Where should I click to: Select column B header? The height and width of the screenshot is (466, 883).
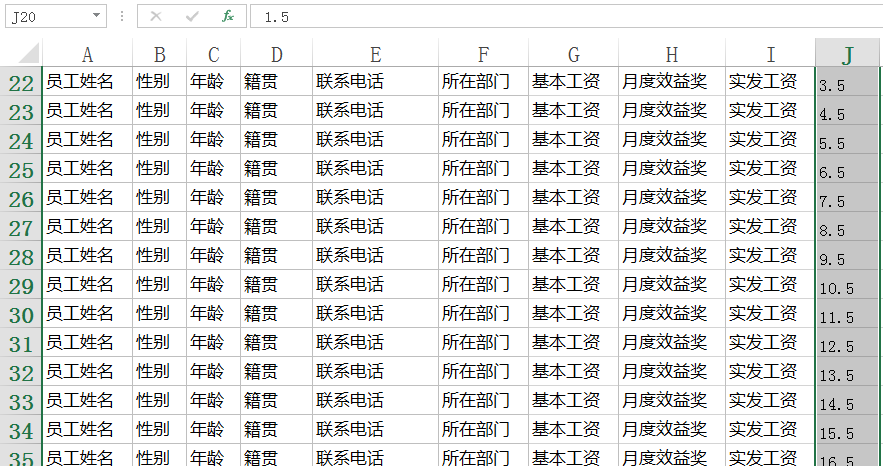click(159, 54)
